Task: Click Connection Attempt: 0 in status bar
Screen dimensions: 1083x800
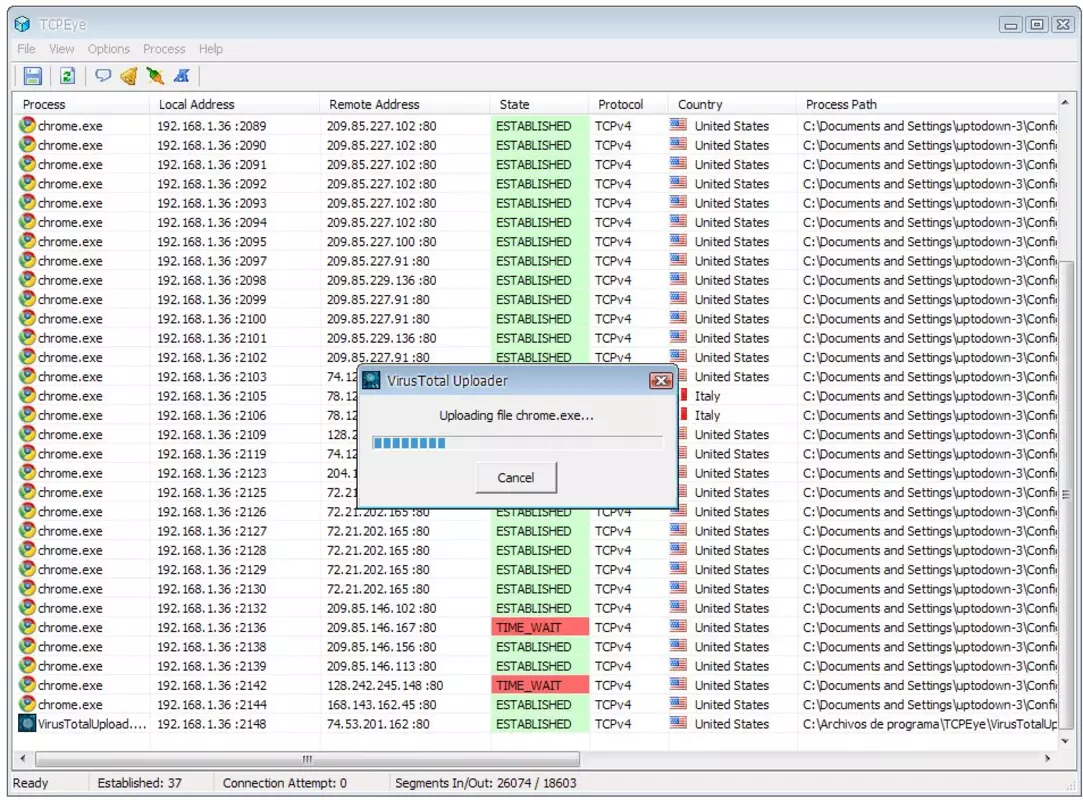Action: (x=285, y=783)
